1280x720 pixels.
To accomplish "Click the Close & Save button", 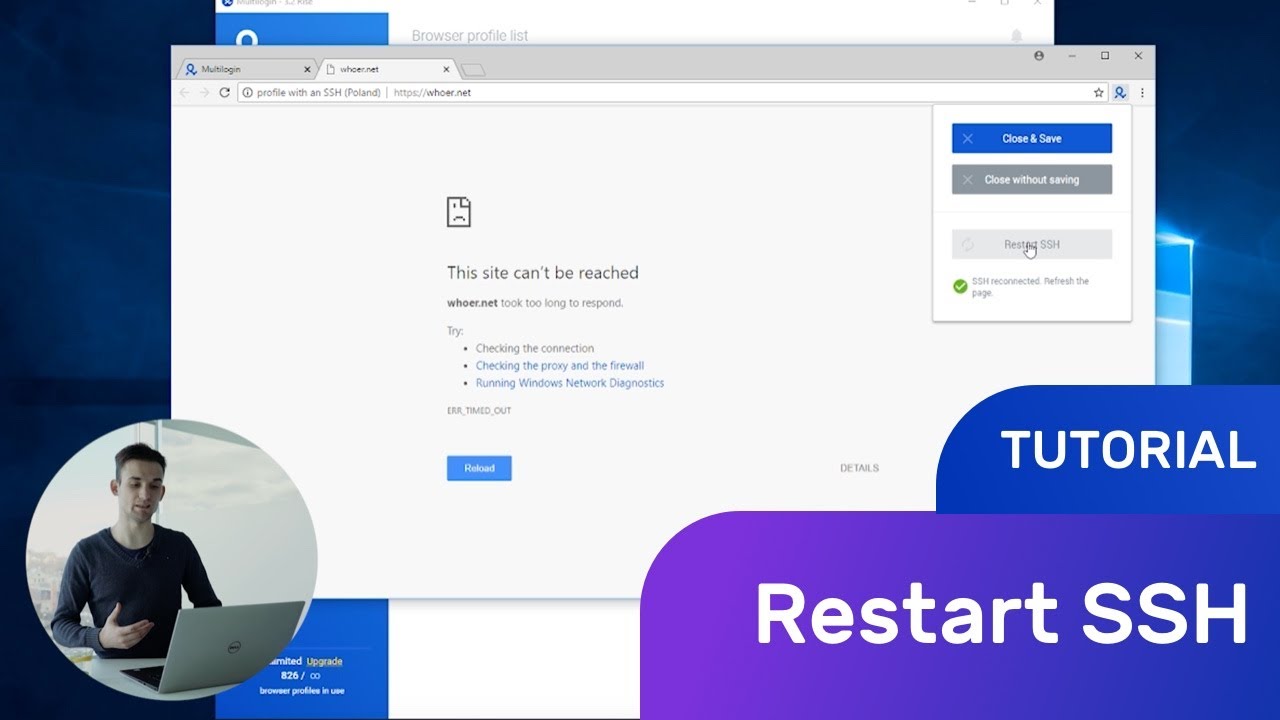I will click(1031, 138).
